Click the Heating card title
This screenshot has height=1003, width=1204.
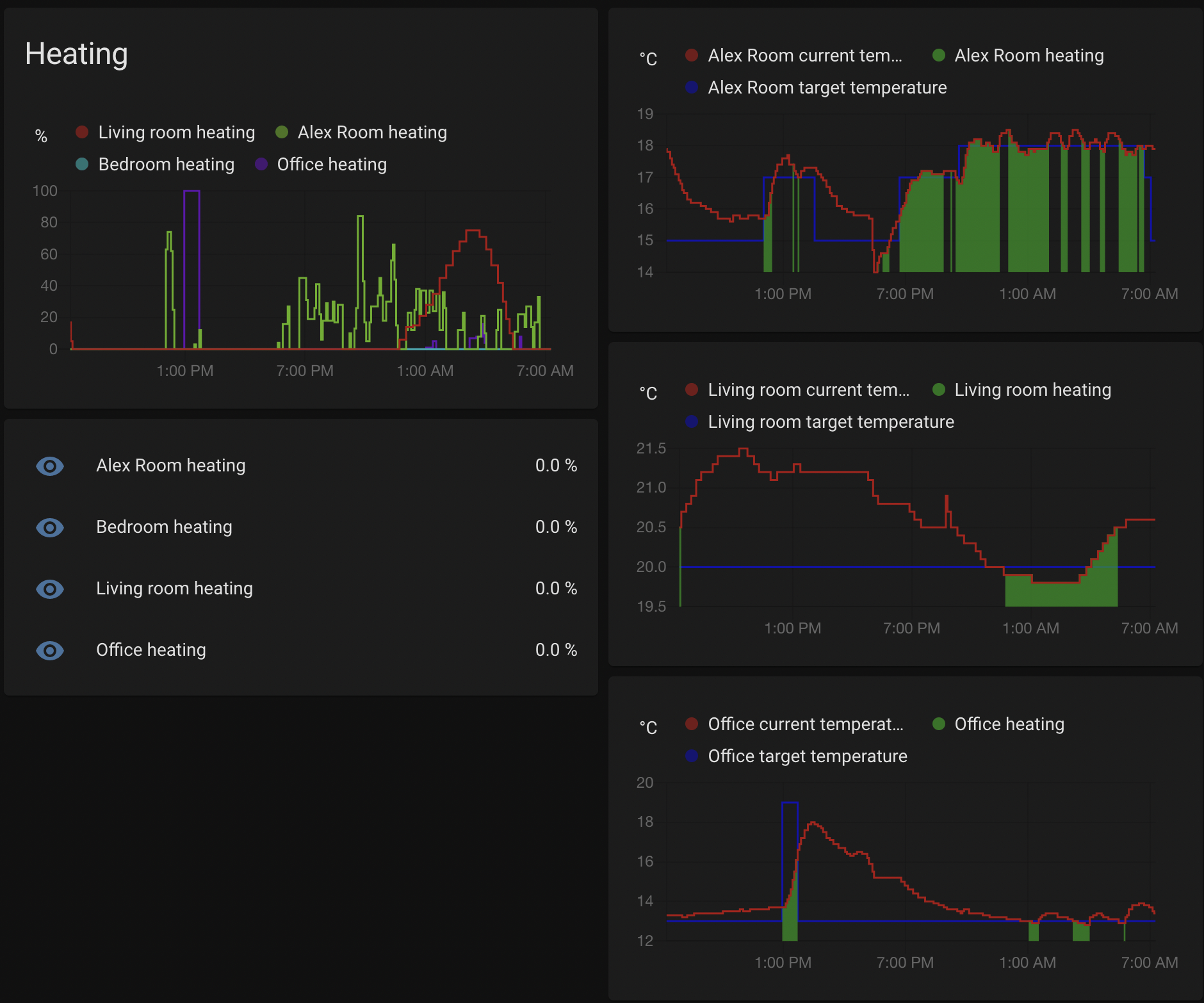coord(77,54)
